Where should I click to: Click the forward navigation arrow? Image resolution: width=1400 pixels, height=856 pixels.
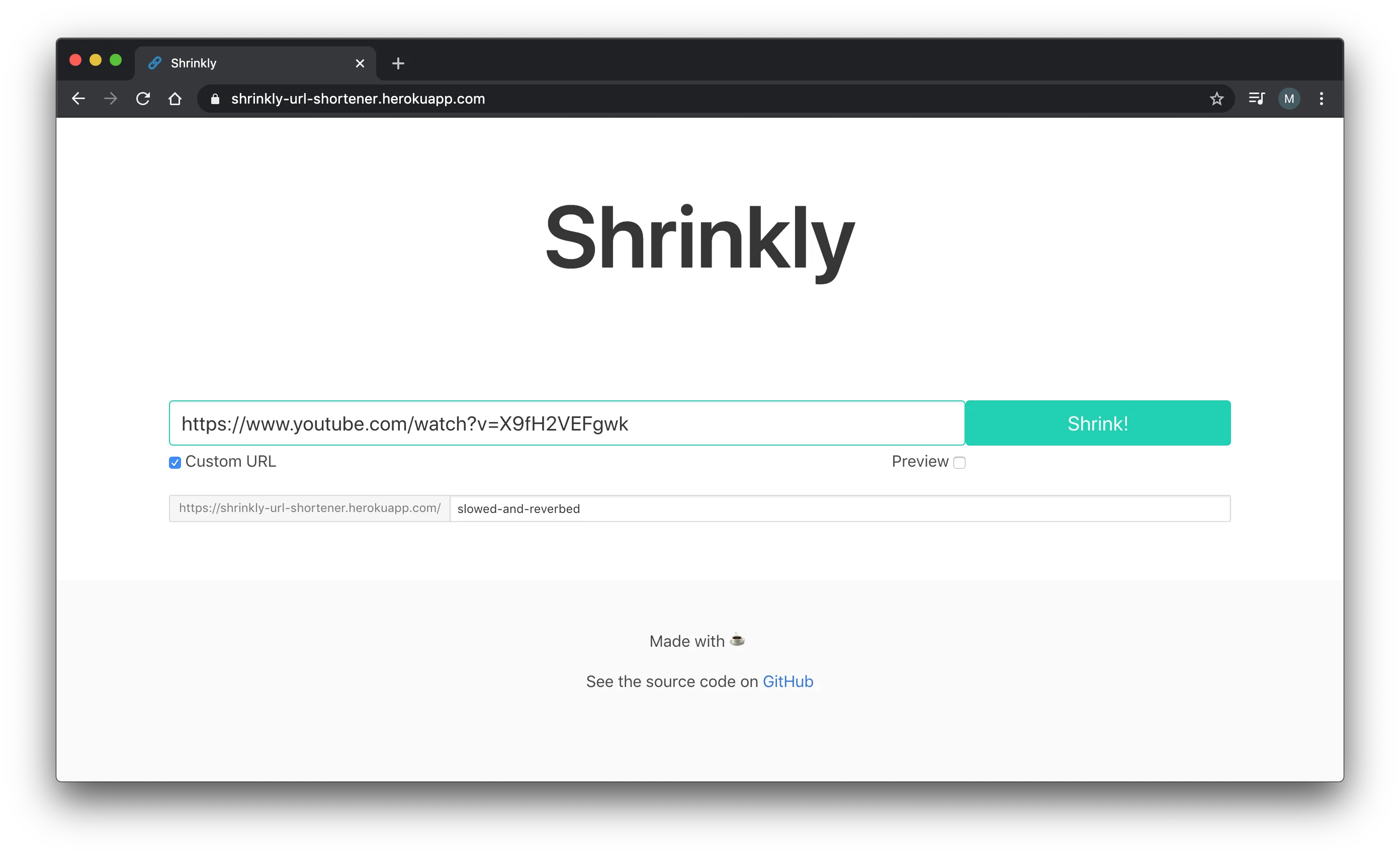click(x=110, y=99)
